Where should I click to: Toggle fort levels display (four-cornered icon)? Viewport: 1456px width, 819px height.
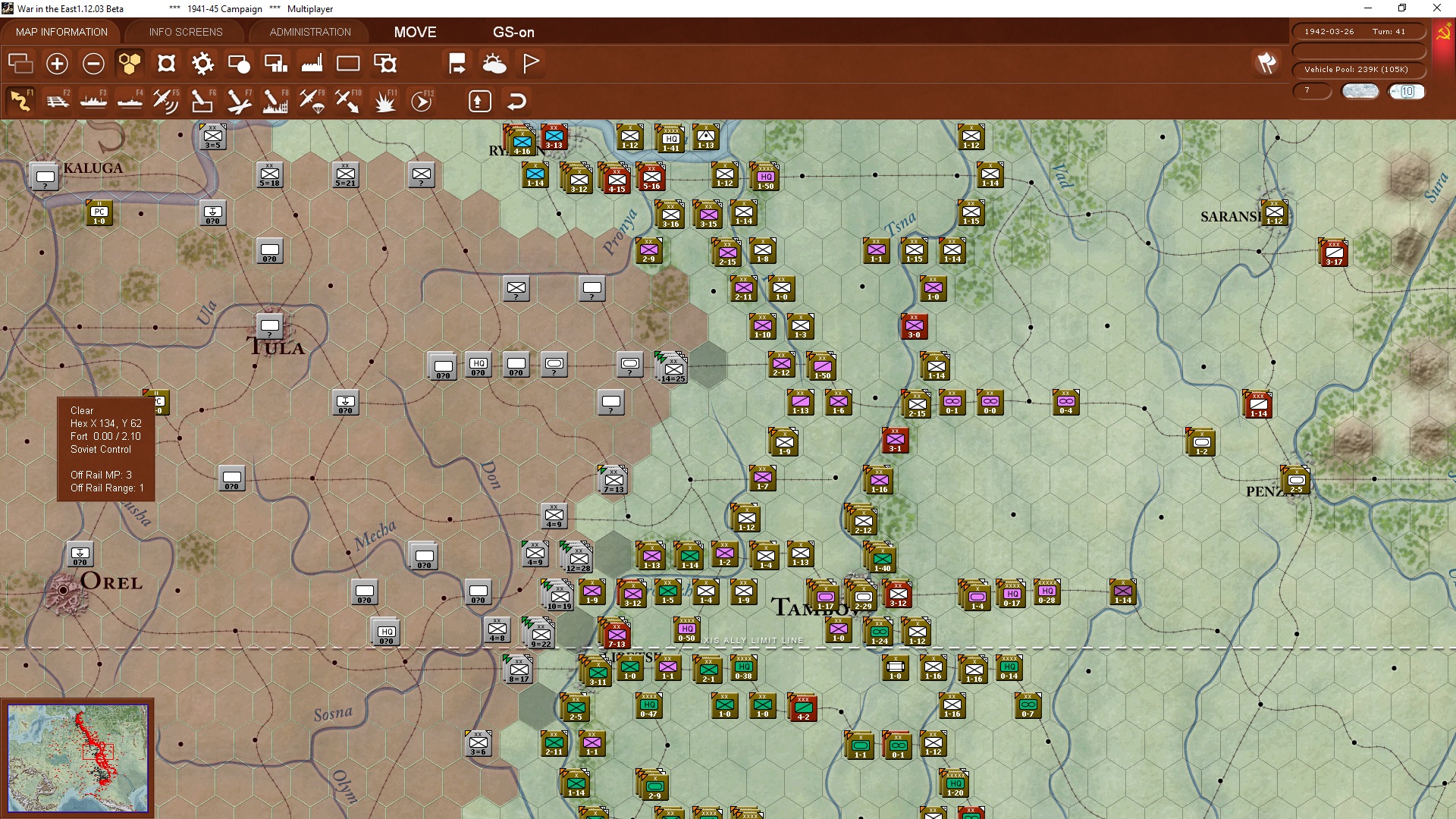click(x=166, y=64)
